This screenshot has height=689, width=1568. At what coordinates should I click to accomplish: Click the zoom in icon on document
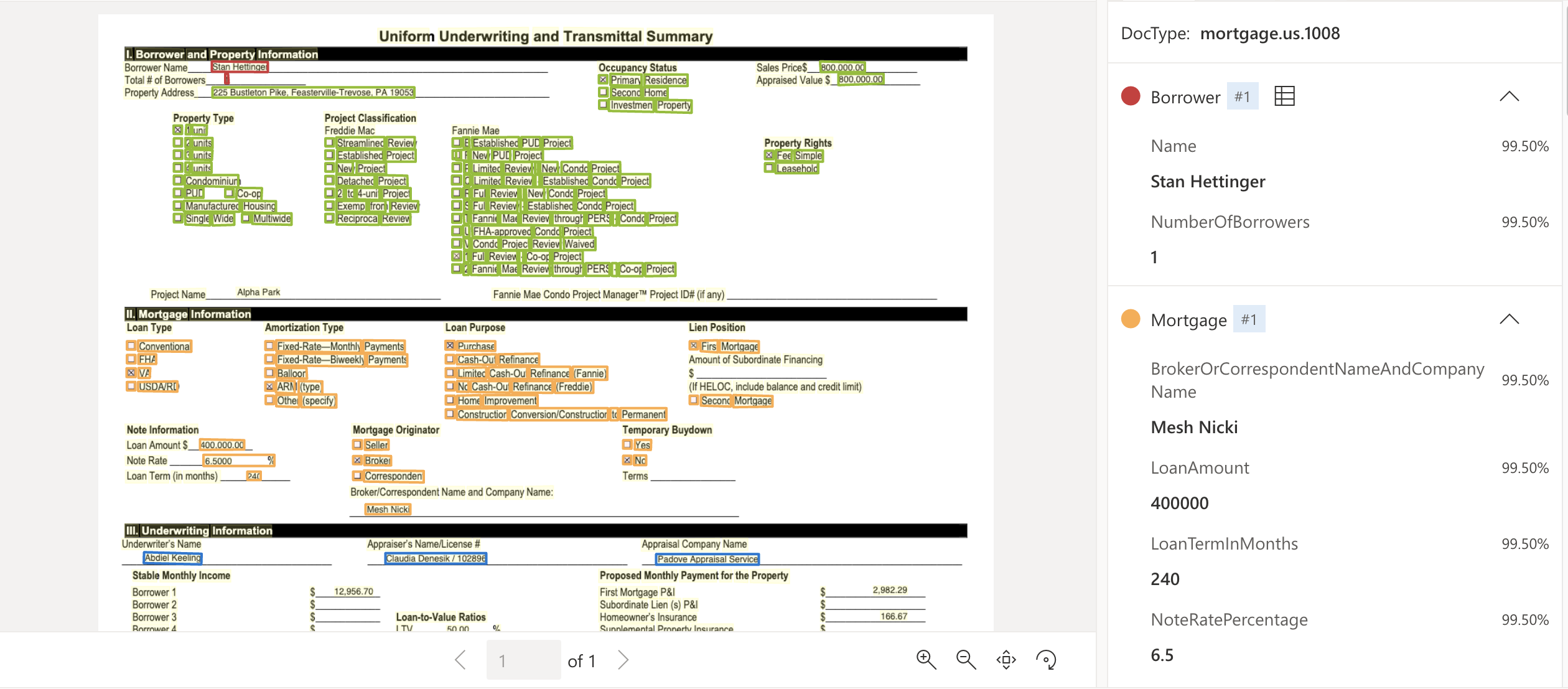coord(924,659)
